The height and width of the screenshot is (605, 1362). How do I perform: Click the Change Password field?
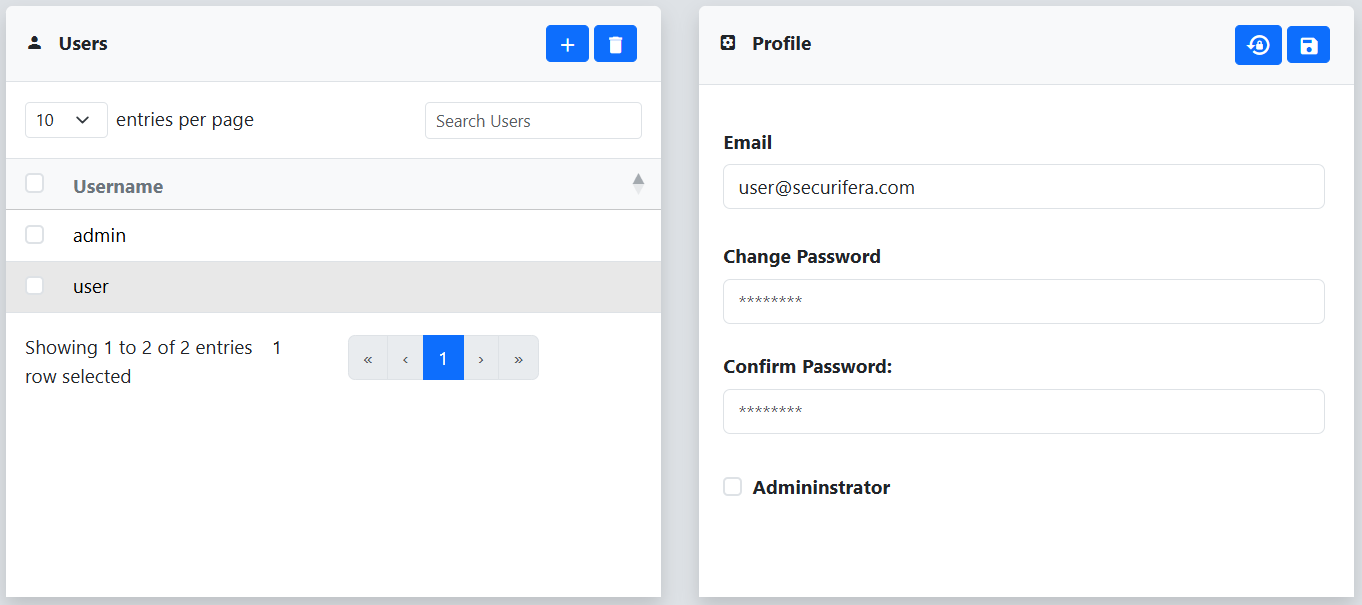(x=1024, y=301)
